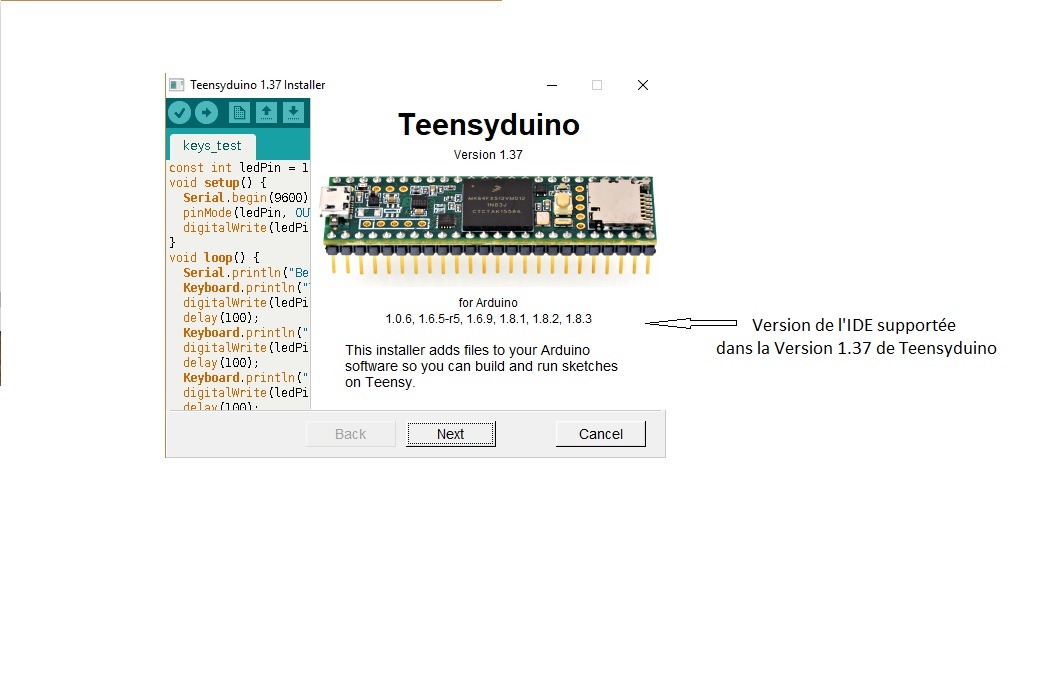Click the 'Version de l'IDE supportée' annotation text
The width and height of the screenshot is (1058, 687).
854,325
